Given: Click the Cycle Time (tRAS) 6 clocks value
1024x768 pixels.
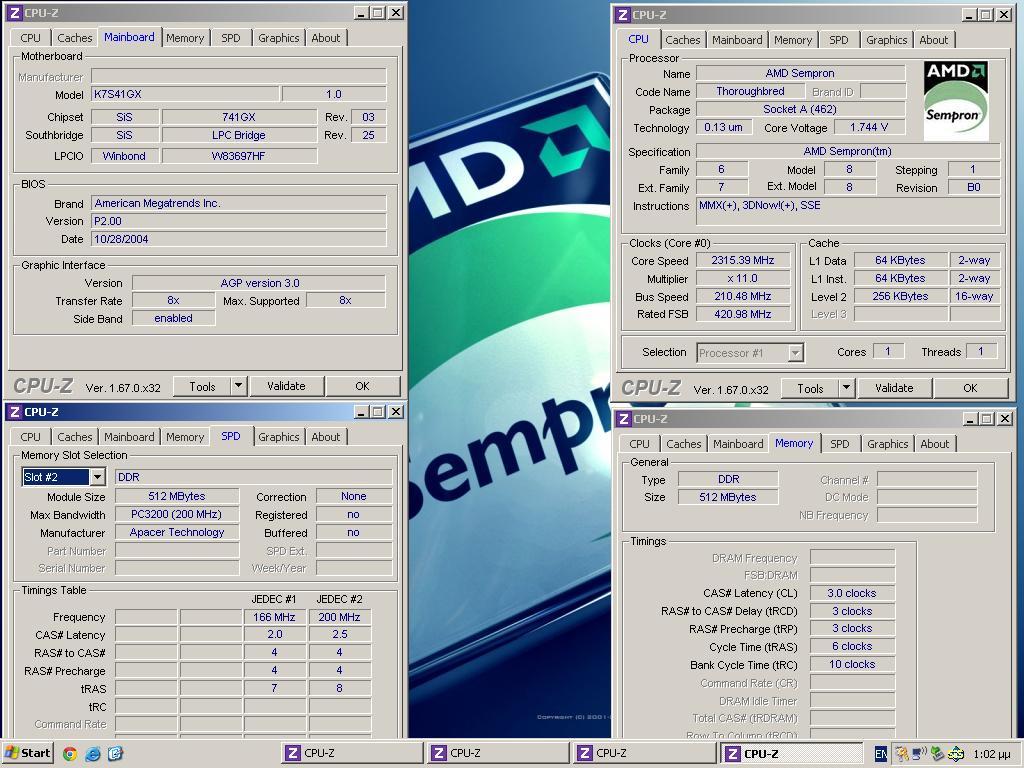Looking at the screenshot, I should [x=852, y=646].
